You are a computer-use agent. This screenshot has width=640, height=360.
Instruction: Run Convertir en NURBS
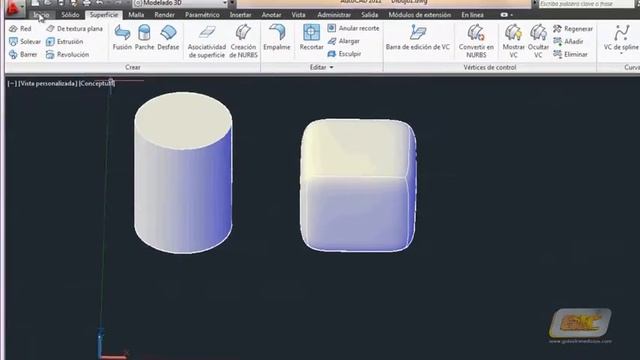click(476, 42)
